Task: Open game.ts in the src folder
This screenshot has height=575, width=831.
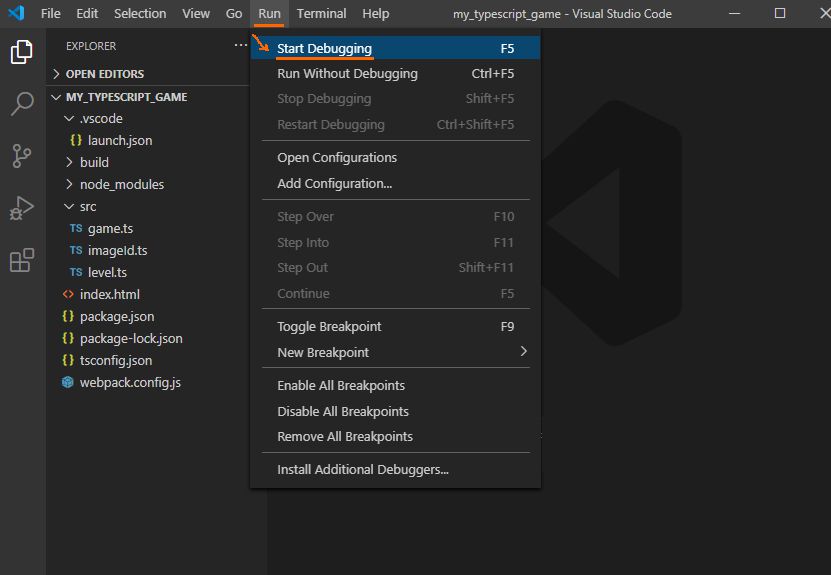Action: pos(110,228)
